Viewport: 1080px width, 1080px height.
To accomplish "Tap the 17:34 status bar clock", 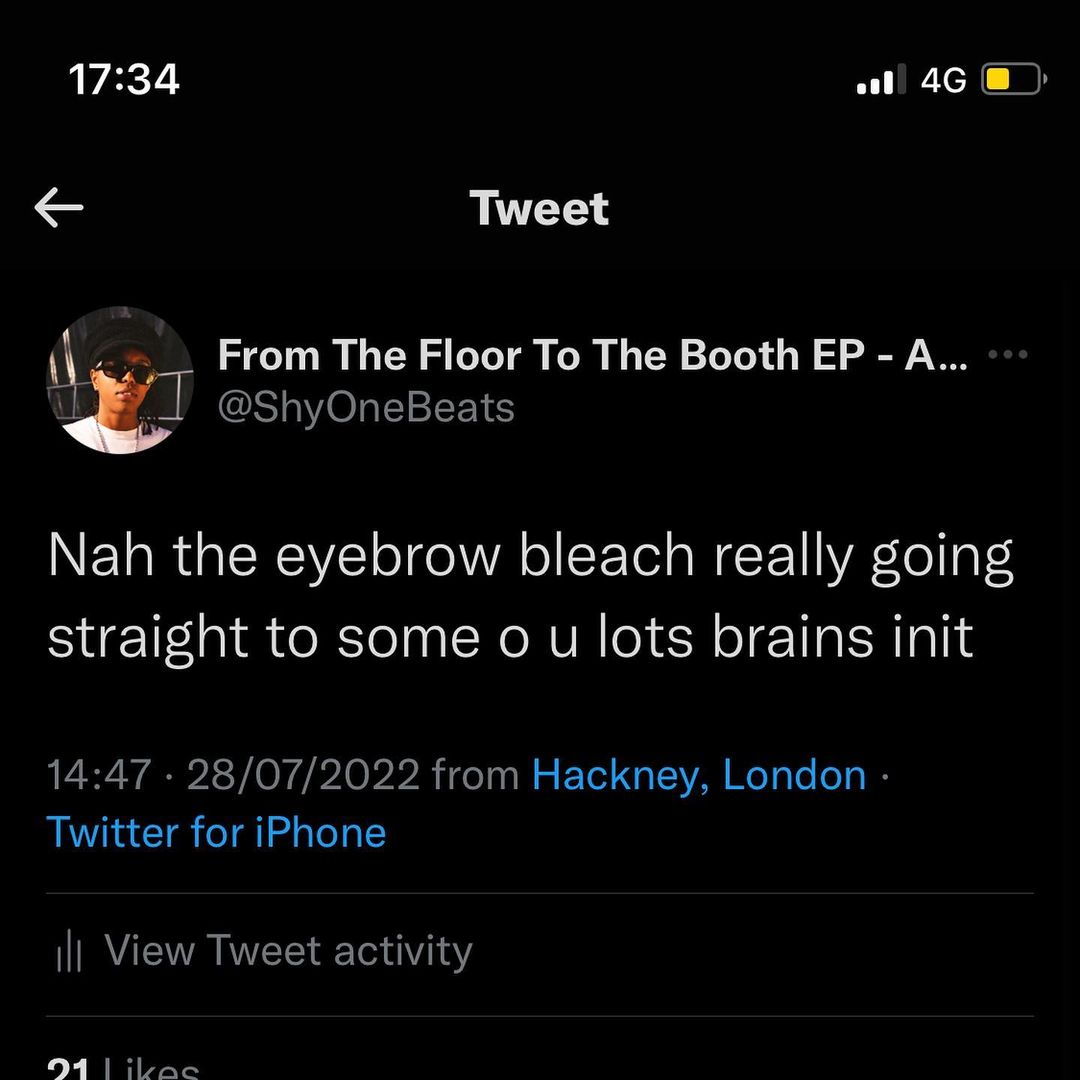I will 125,79.
